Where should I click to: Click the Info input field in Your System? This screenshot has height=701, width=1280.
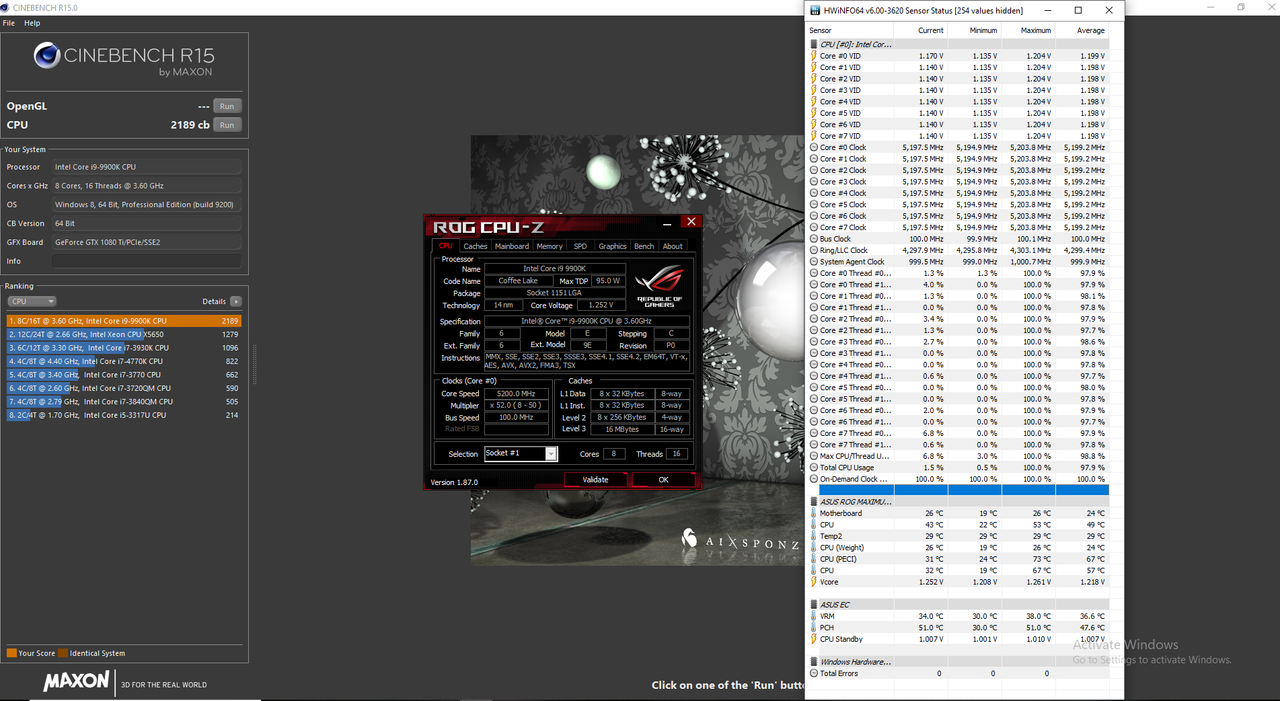tap(146, 261)
